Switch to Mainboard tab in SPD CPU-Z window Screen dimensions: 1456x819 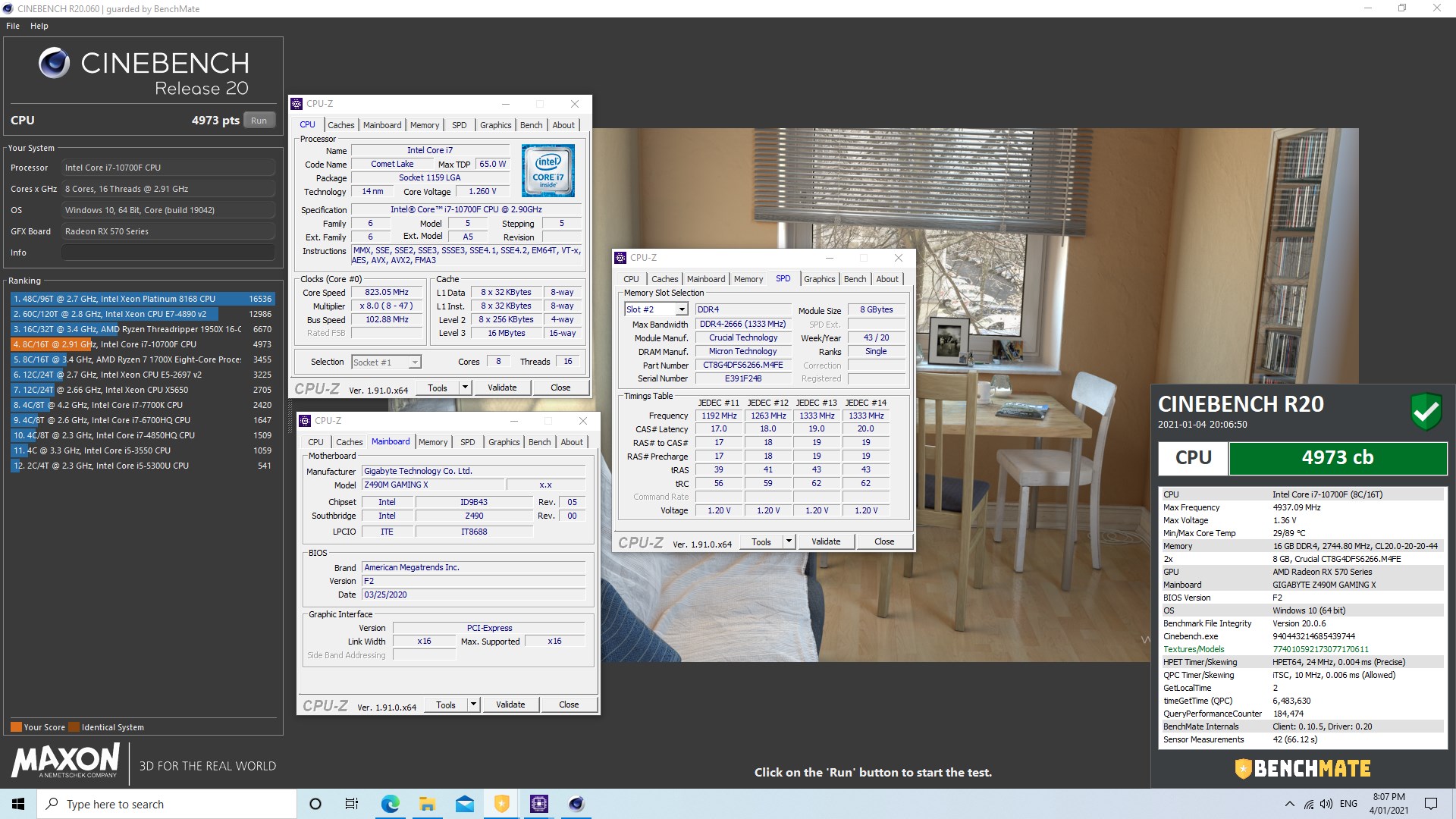[706, 279]
